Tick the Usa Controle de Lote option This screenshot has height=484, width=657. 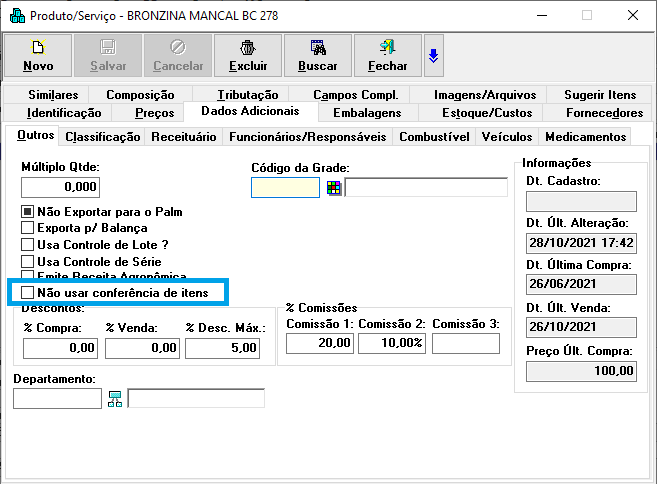(28, 244)
